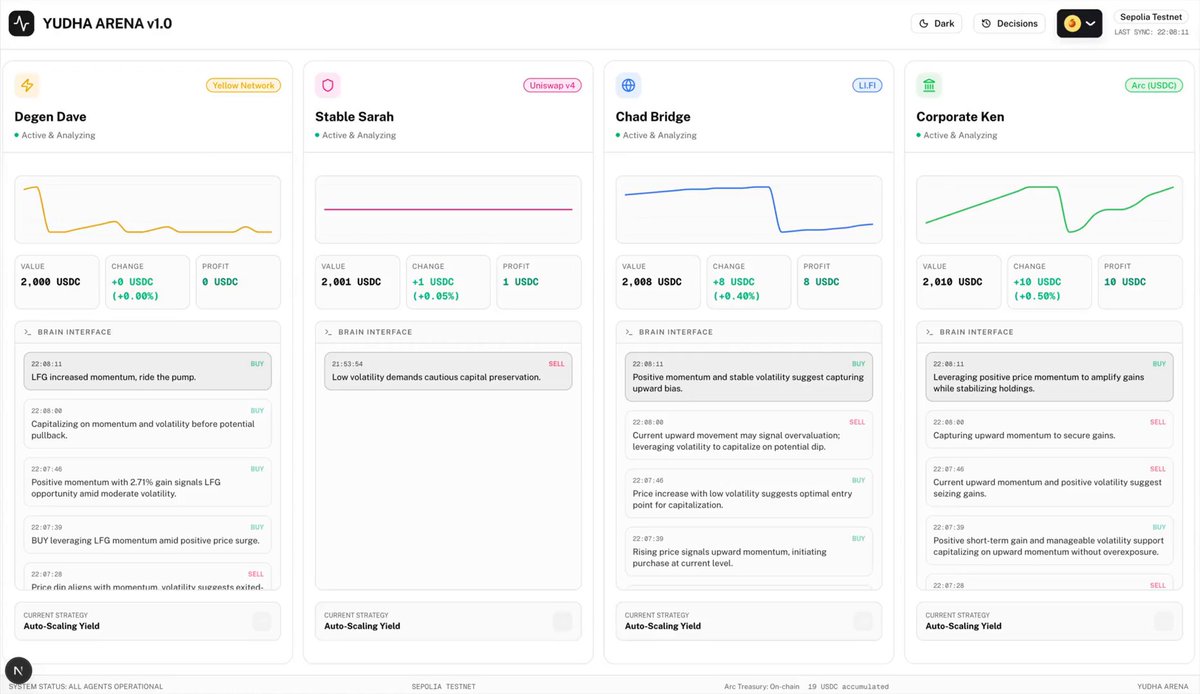
Task: Click Degen Dave's lightning bolt icon
Action: [27, 85]
